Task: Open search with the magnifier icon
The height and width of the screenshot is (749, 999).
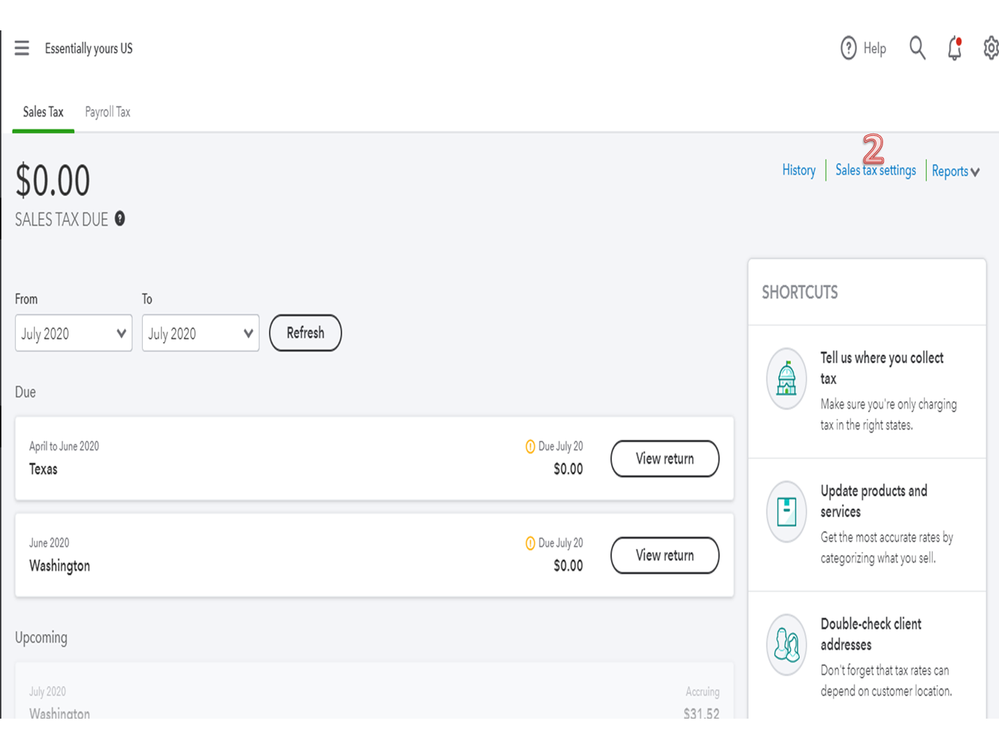Action: pyautogui.click(x=917, y=48)
